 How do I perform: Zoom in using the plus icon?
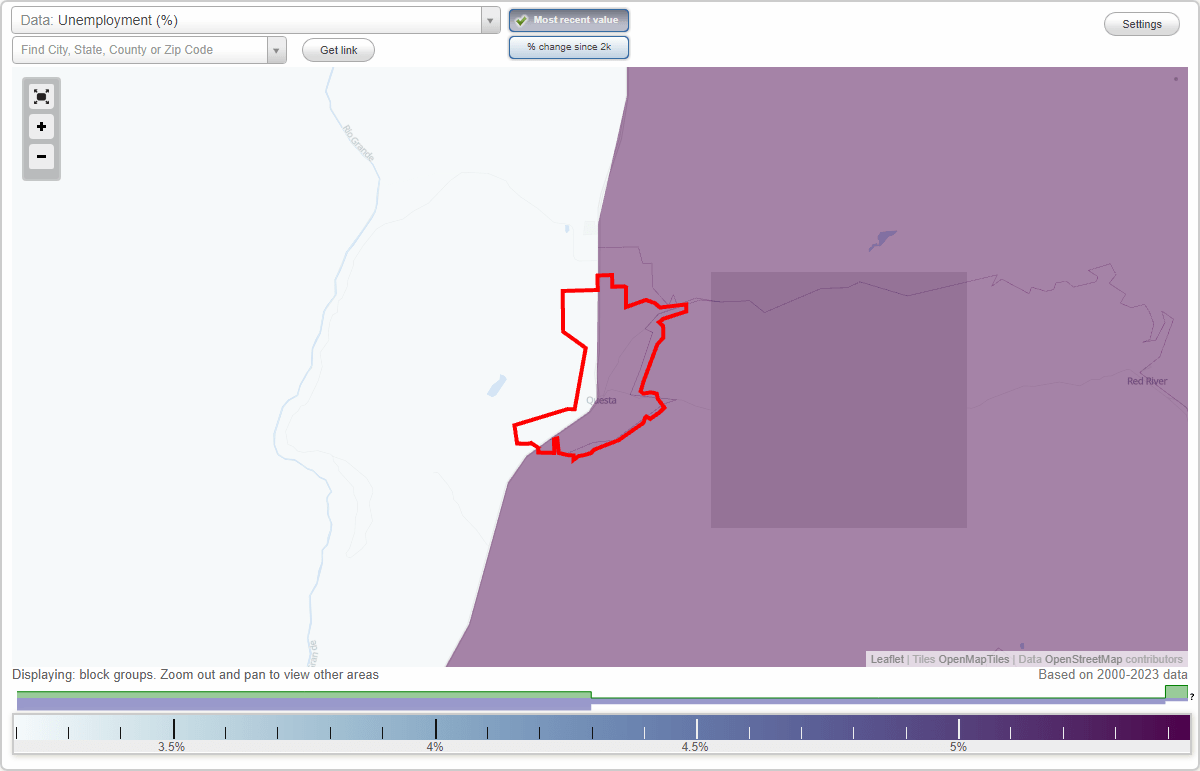pyautogui.click(x=41, y=127)
